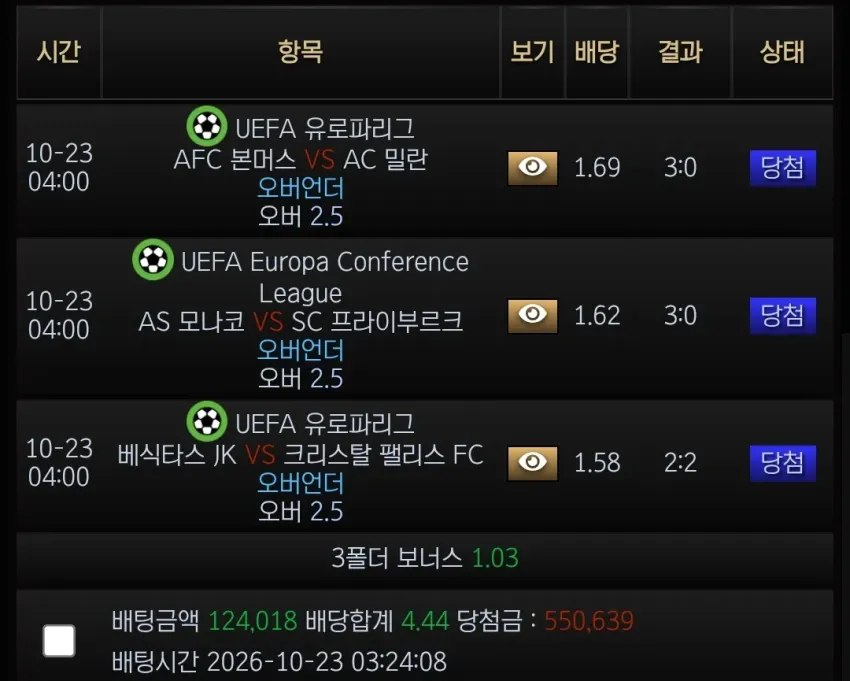
Task: Click the eye icon for AS 모나코 match
Action: point(532,316)
